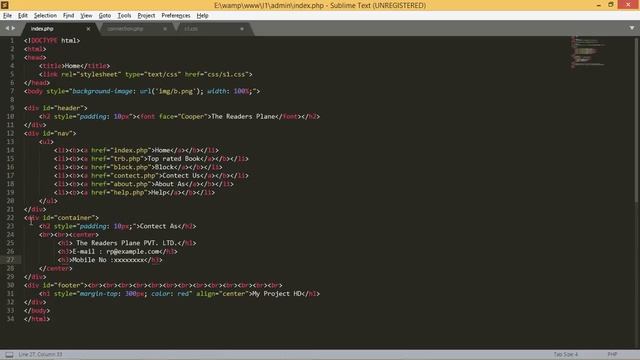Open the Tools menu
Viewport: 640px width, 360px height.
(x=124, y=16)
